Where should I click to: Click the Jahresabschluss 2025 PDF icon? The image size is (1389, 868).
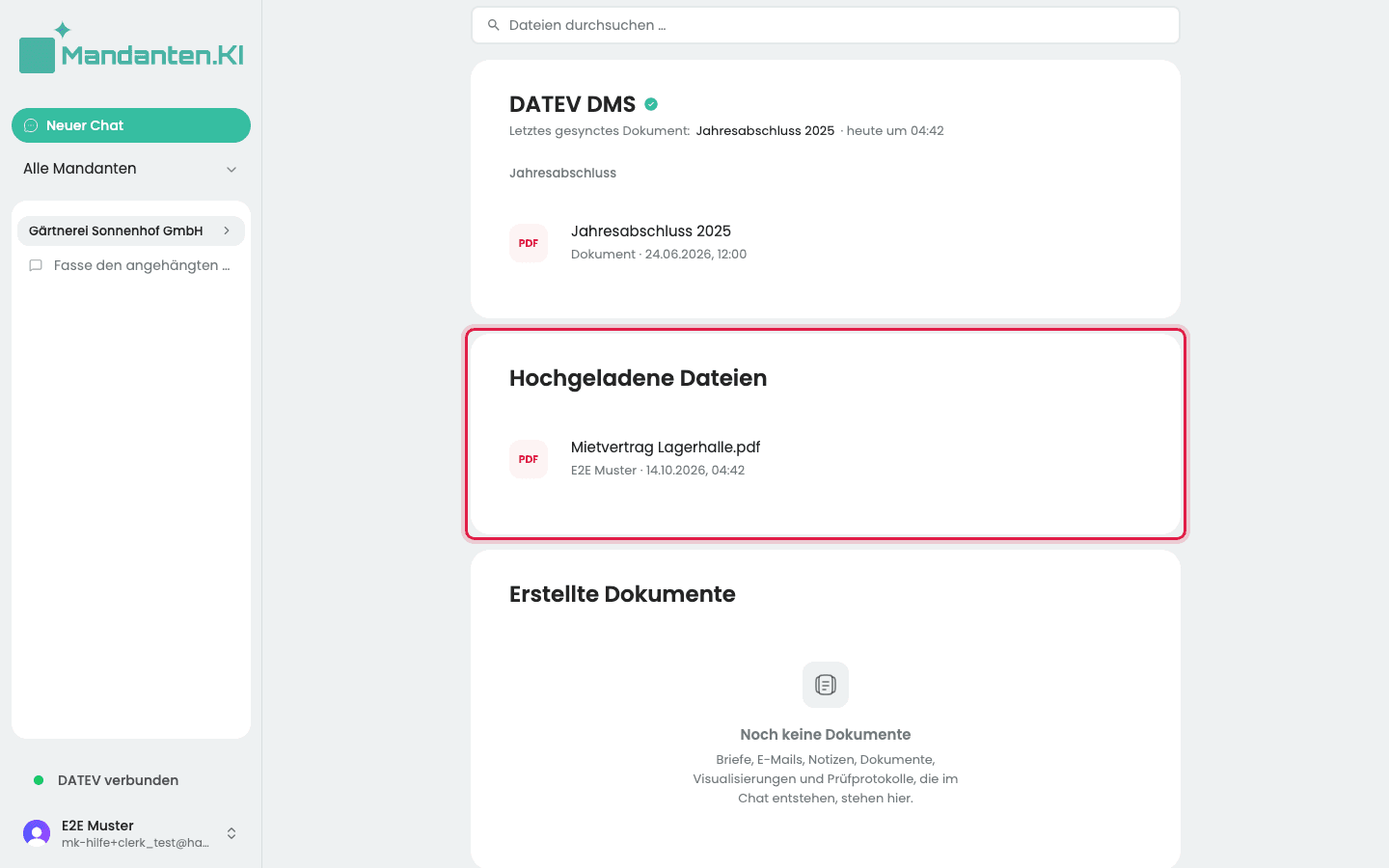point(529,243)
